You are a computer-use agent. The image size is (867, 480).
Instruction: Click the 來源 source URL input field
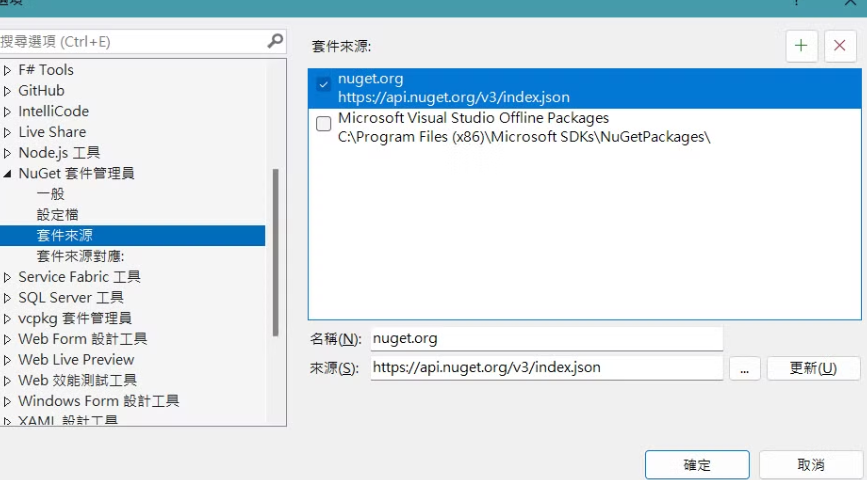[547, 368]
